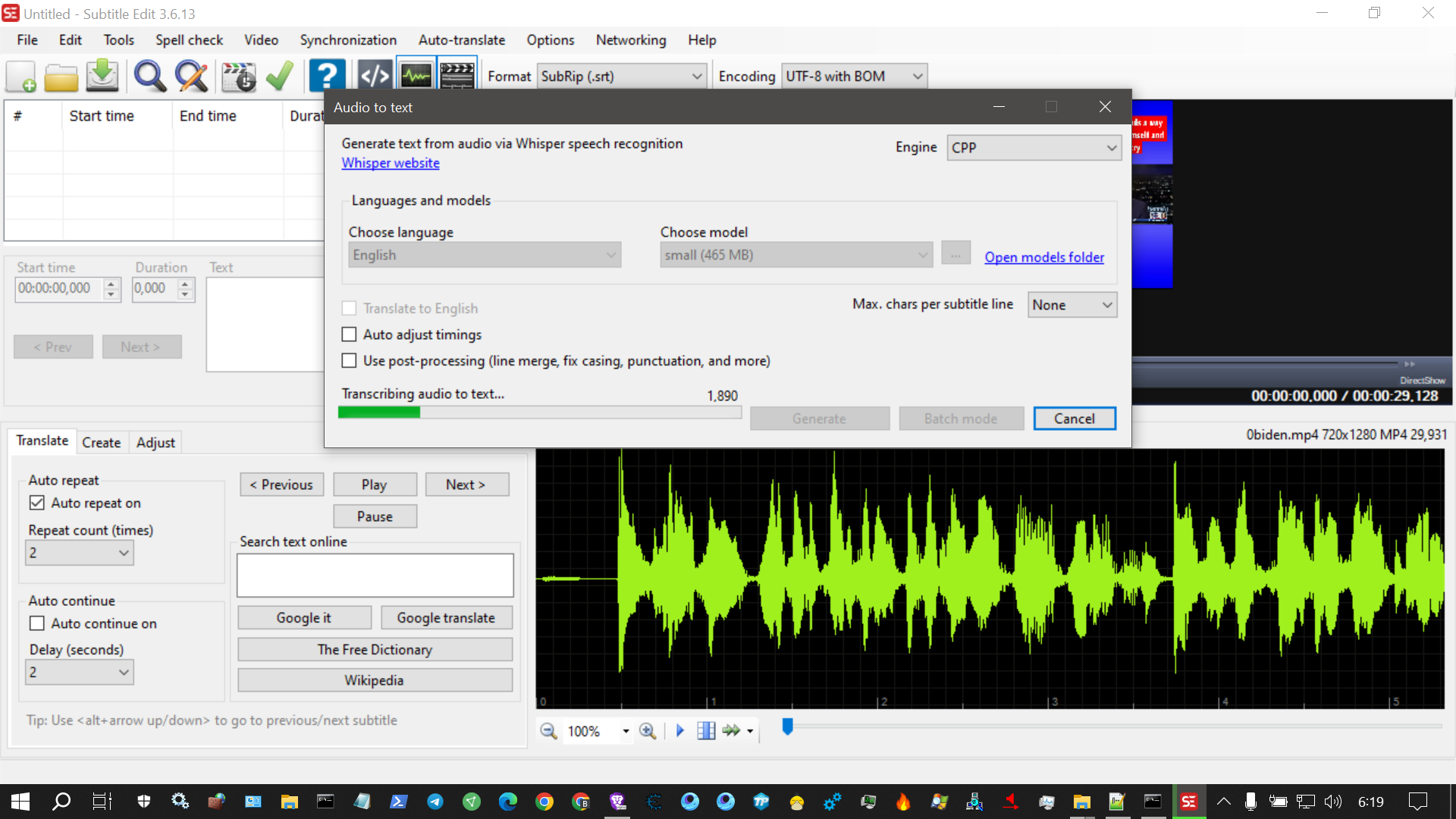1456x819 pixels.
Task: Run the spell check
Action: (280, 76)
